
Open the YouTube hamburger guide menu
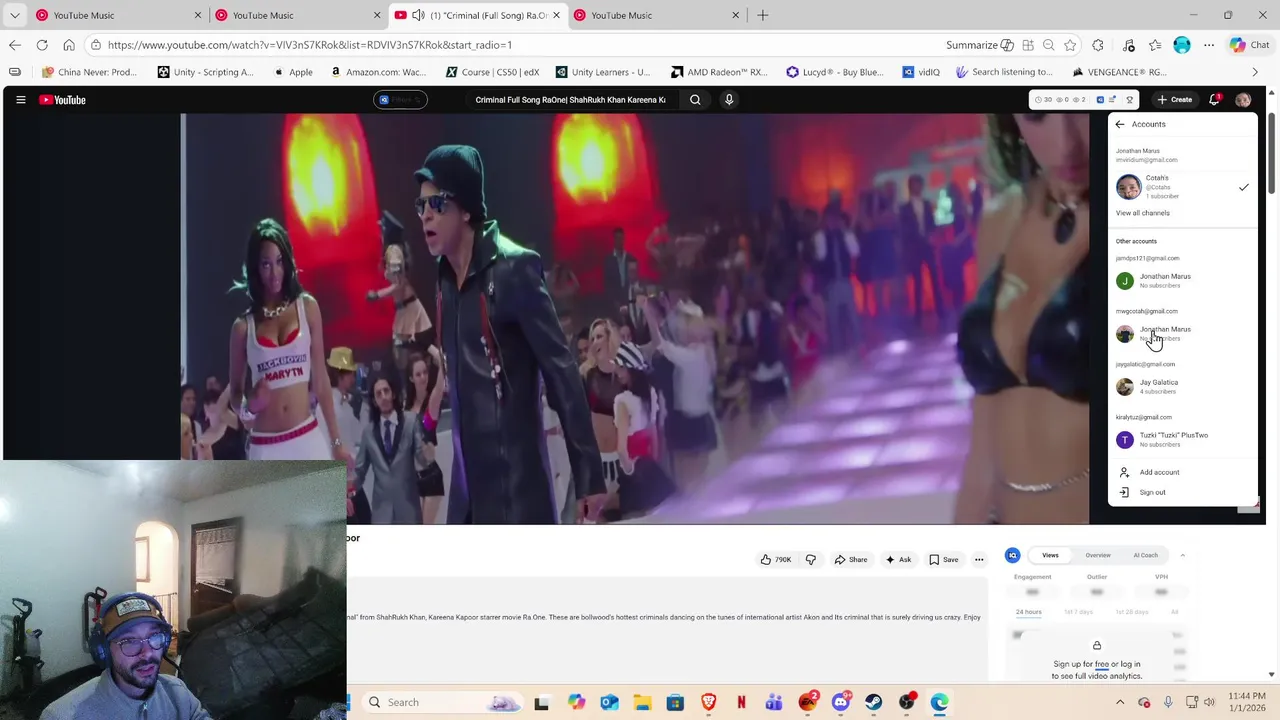tap(20, 100)
